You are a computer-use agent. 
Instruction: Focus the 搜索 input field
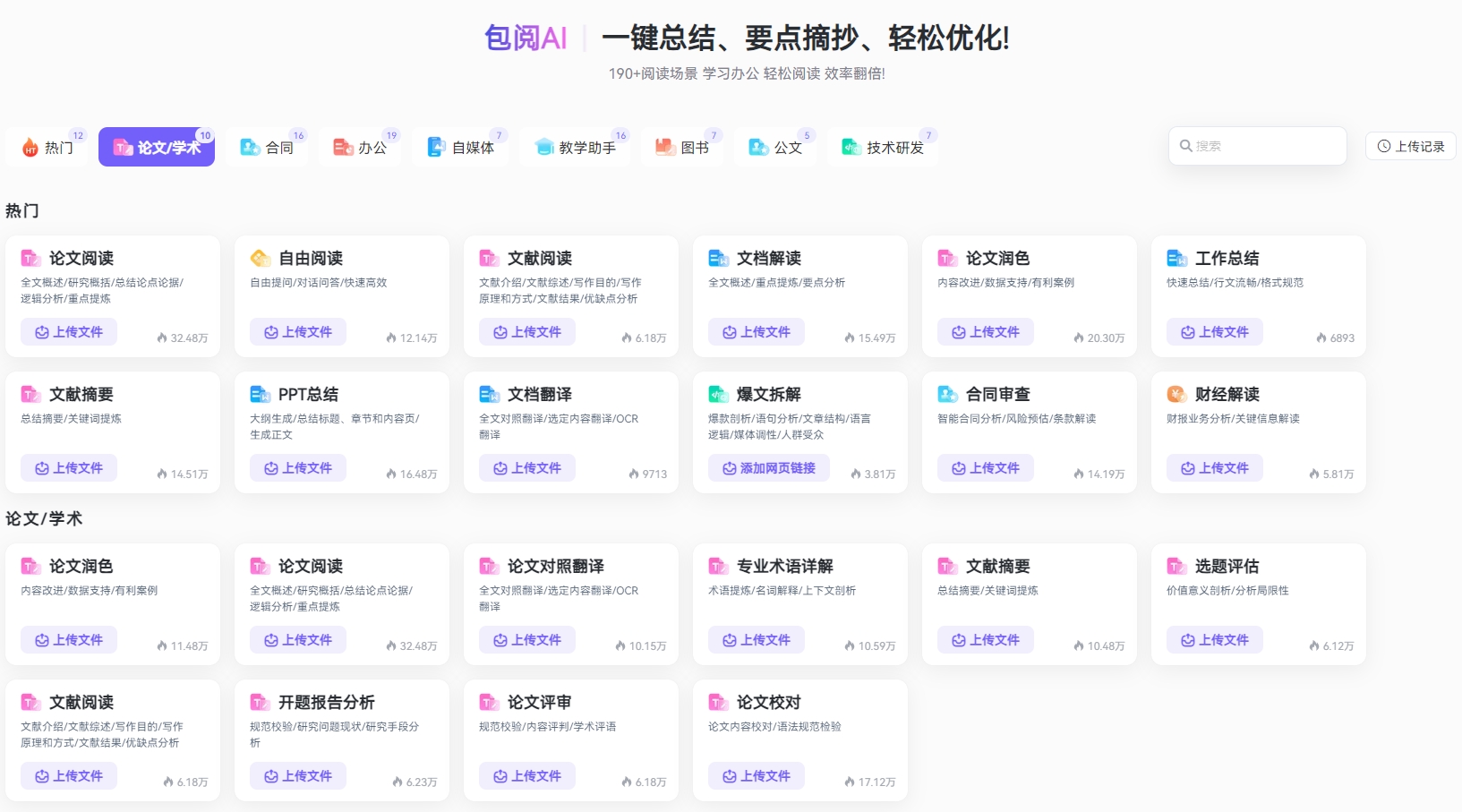(x=1266, y=146)
